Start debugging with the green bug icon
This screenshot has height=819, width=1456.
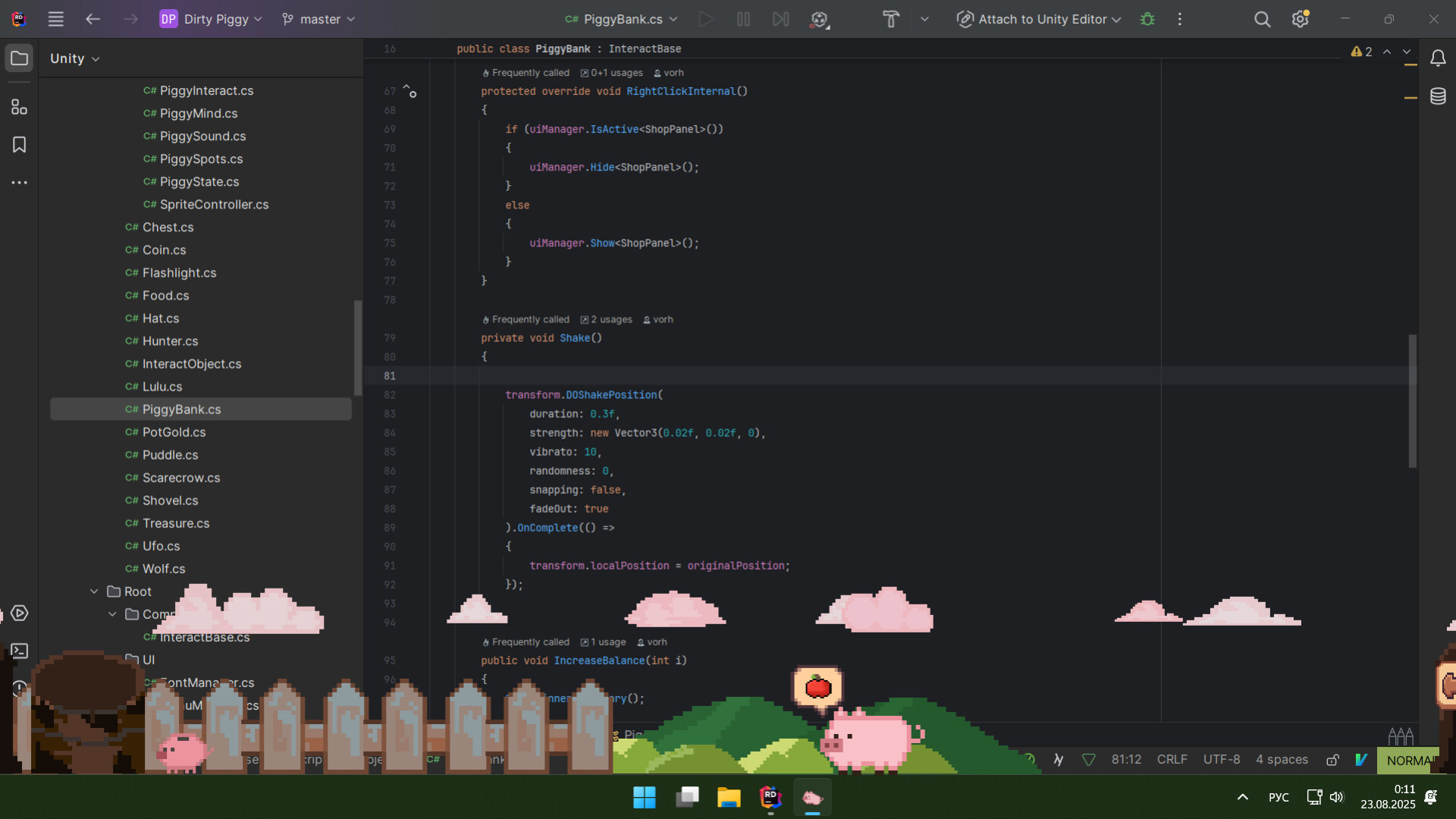pyautogui.click(x=1148, y=19)
